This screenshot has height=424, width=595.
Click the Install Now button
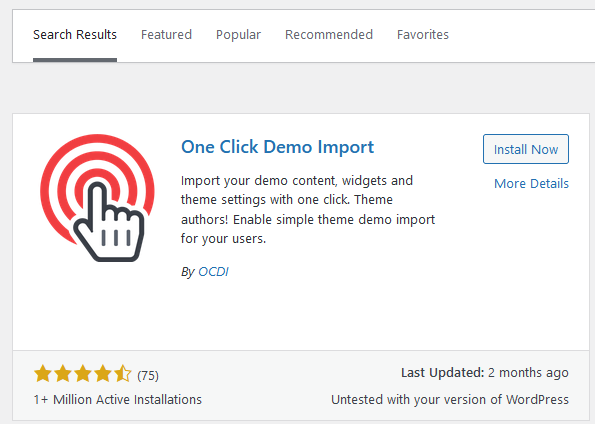tap(526, 149)
